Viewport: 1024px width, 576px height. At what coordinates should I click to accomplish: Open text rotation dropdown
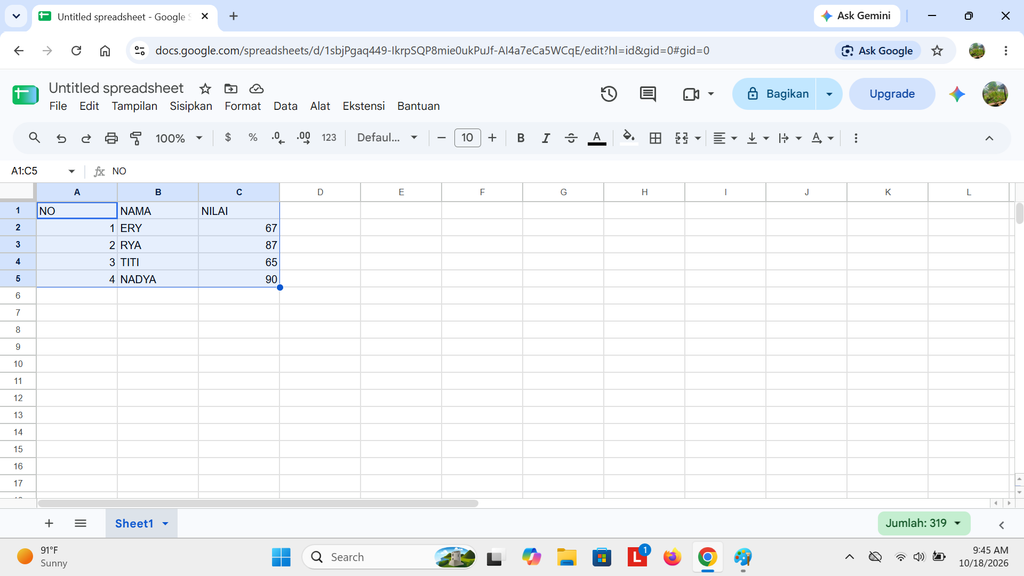822,138
